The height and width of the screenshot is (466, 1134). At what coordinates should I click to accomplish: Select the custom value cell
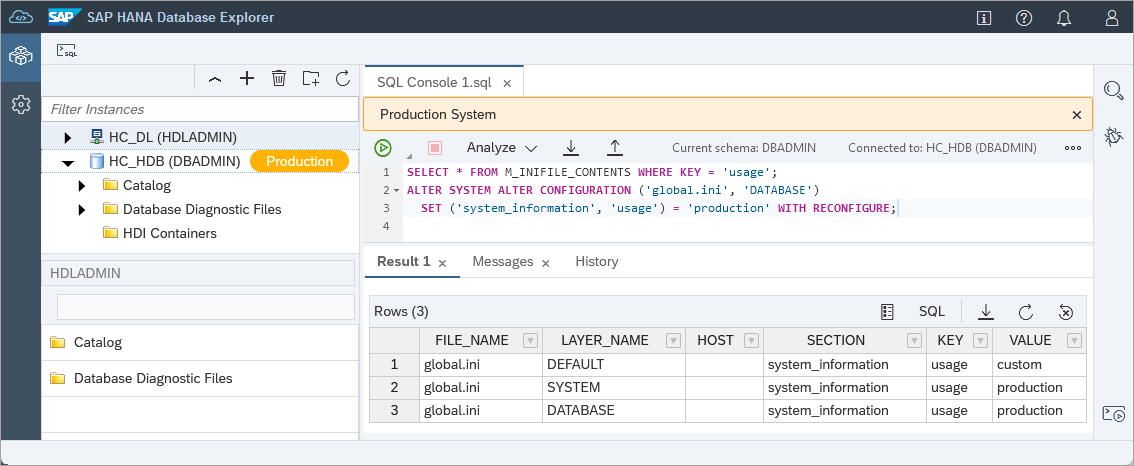[x=1039, y=365]
